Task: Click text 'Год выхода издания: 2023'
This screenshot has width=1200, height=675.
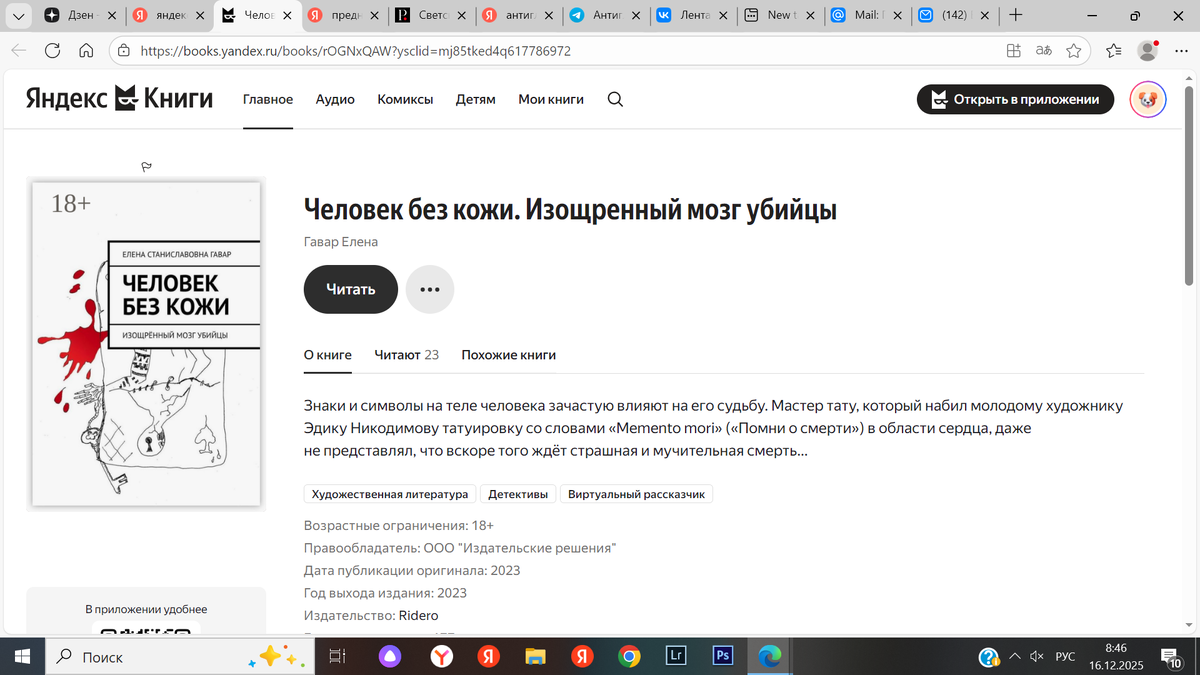Action: (385, 592)
